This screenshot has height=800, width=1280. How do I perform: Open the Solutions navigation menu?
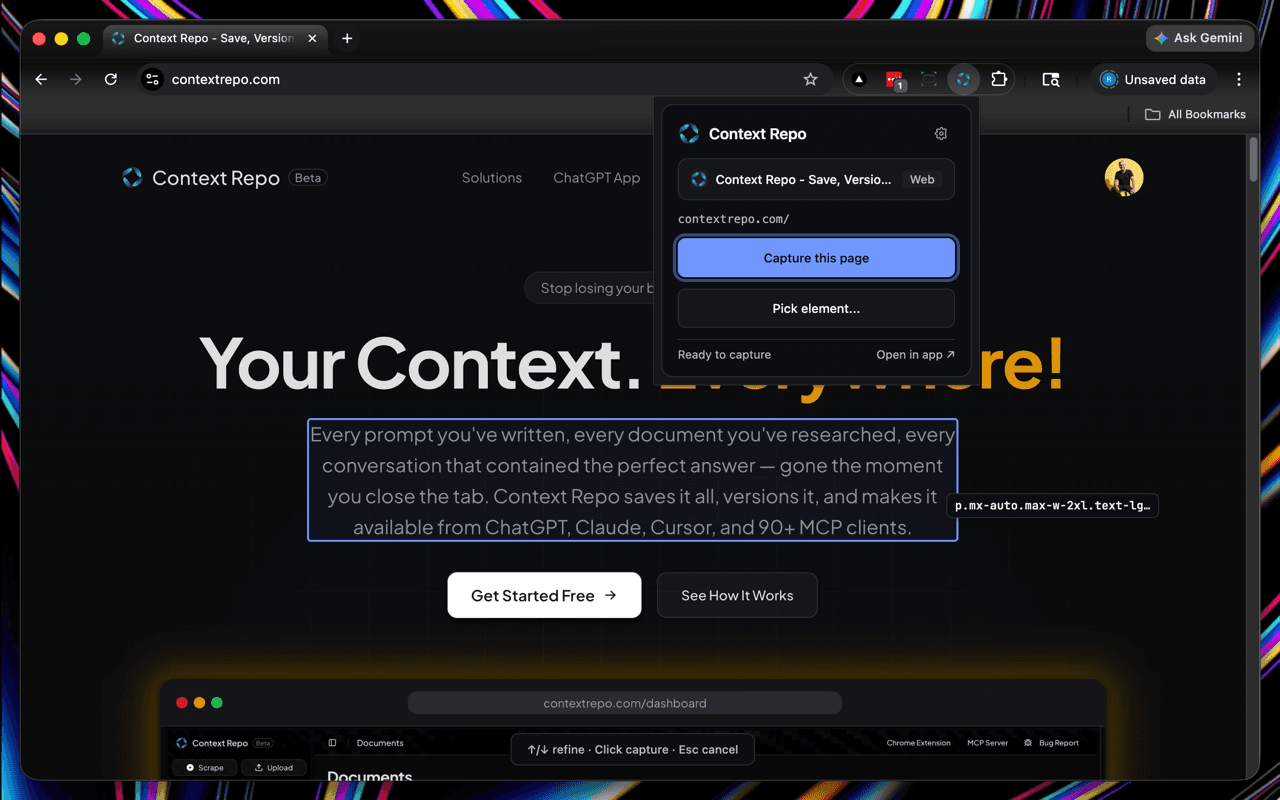tap(492, 178)
